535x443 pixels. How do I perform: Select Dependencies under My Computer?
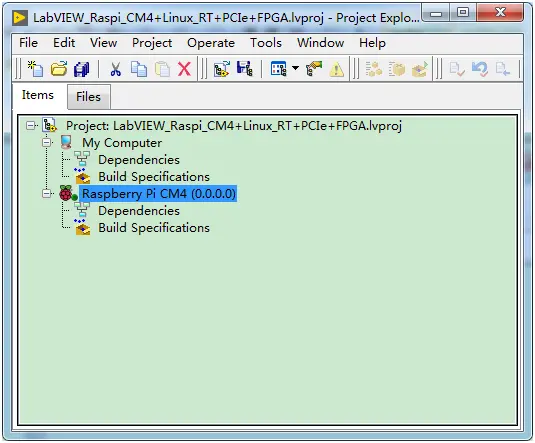click(139, 160)
